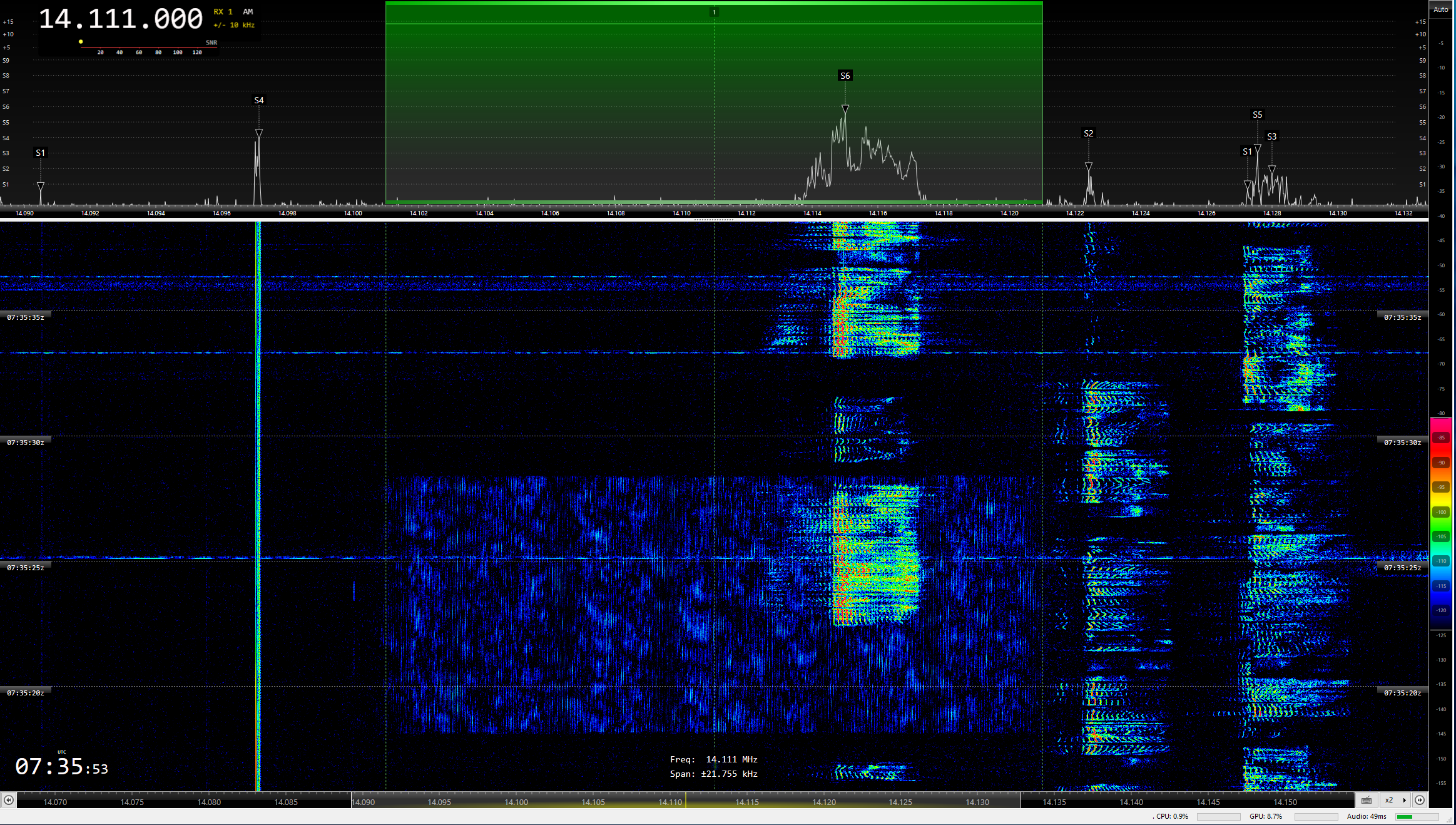1456x825 pixels.
Task: Click the AM mode indicator
Action: coord(248,12)
